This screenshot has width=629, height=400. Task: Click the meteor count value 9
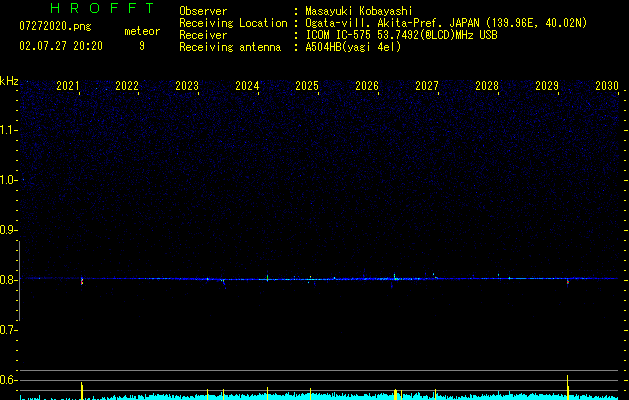point(142,46)
